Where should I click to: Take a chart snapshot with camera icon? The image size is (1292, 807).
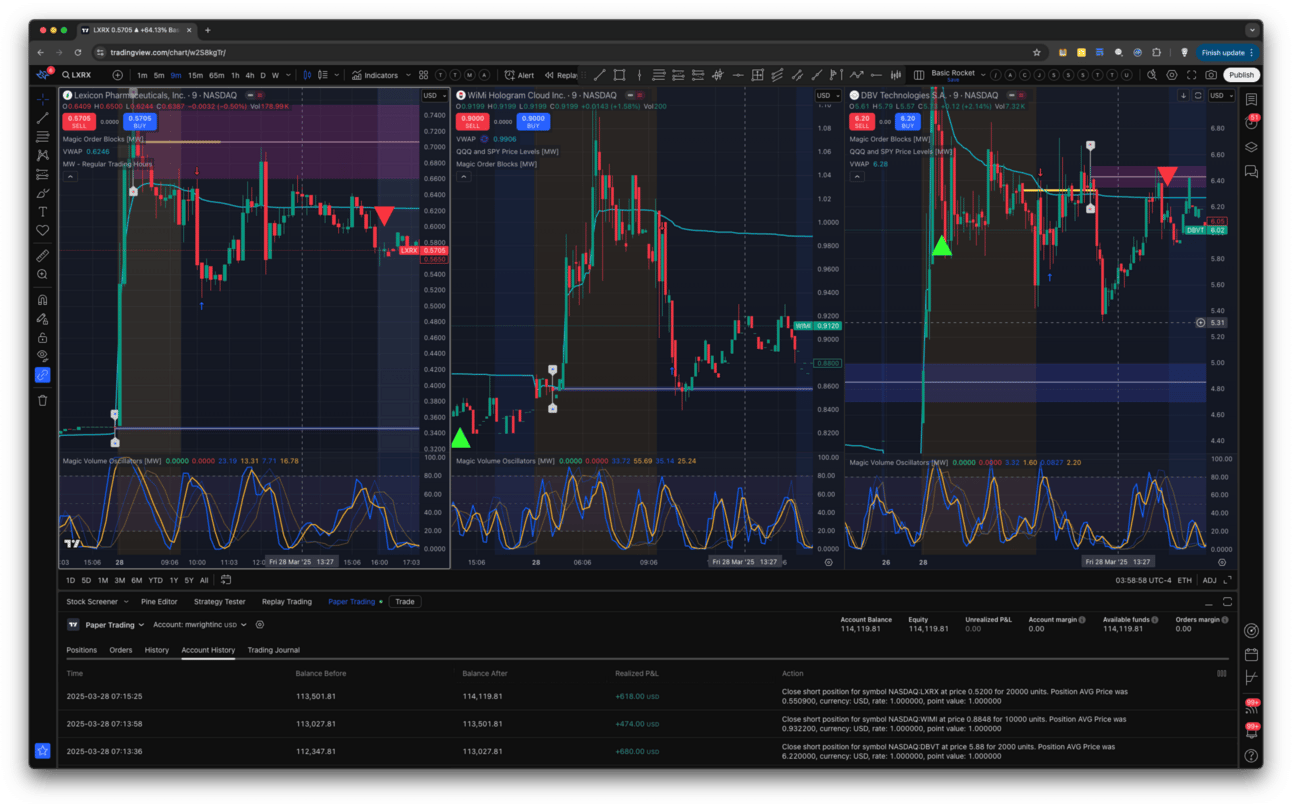click(x=1211, y=75)
